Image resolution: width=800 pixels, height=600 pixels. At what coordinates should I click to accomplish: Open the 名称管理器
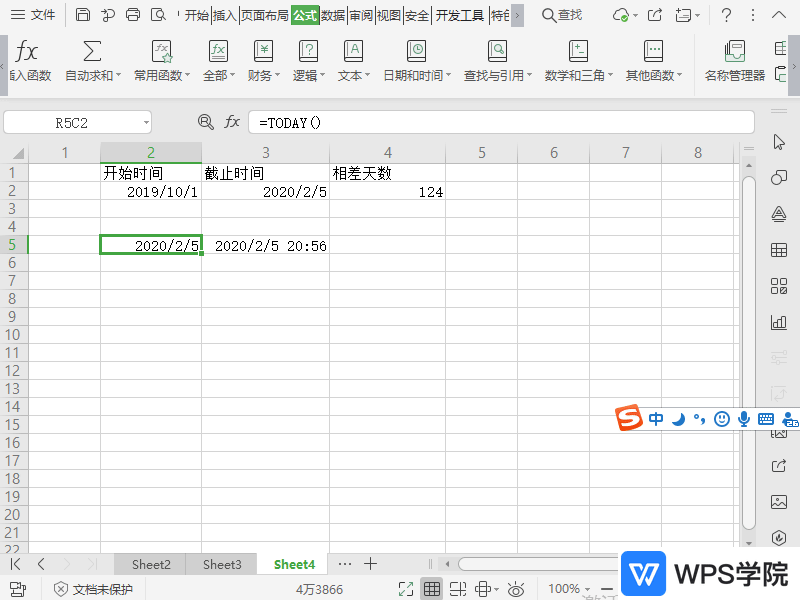pos(735,61)
